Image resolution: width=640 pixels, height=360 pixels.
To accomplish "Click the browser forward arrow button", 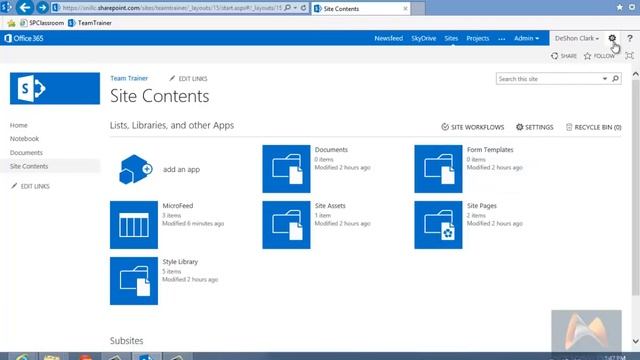I will click(42, 7).
